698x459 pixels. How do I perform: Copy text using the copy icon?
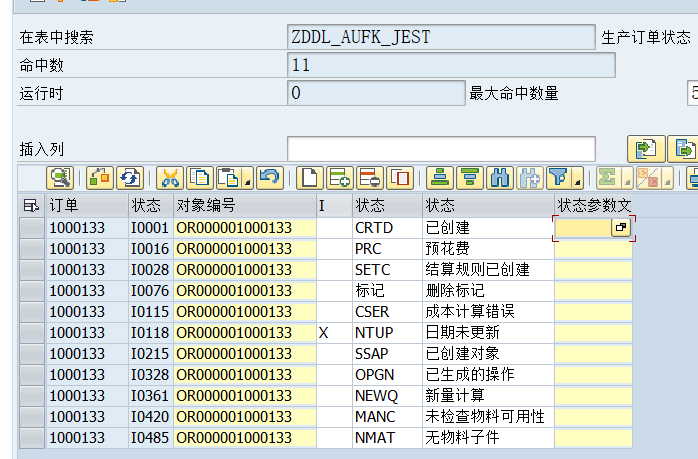point(200,179)
